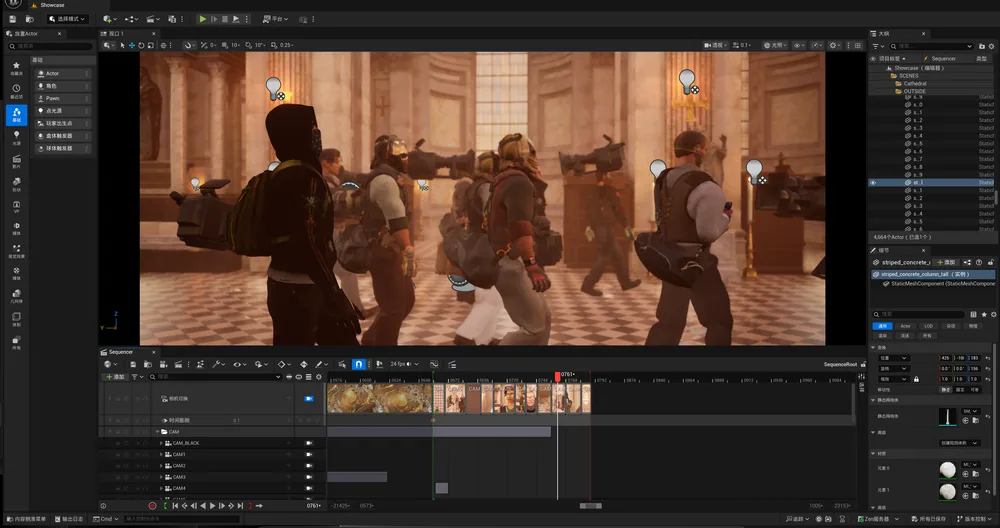Open the Sequencer keyframe options diamond dropdown
Viewport: 1000px width, 528px height.
(284, 364)
